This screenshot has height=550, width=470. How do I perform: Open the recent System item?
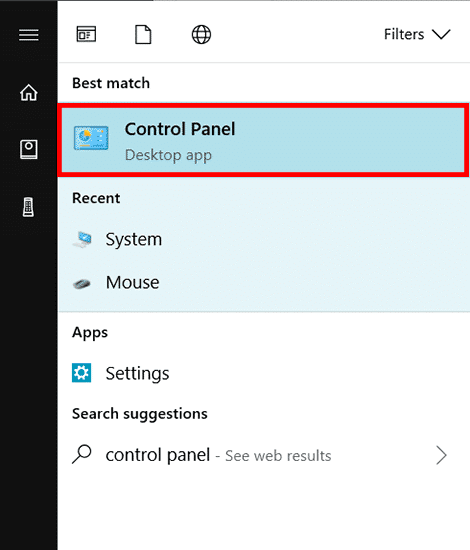[x=264, y=240]
